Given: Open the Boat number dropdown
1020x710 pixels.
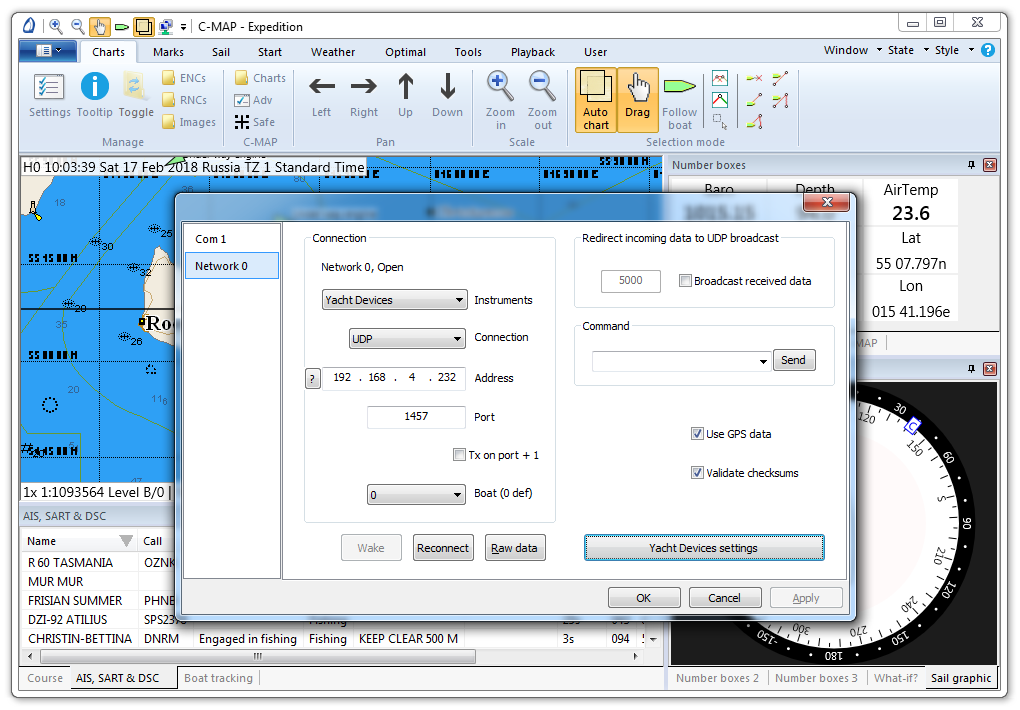Looking at the screenshot, I should (x=416, y=495).
